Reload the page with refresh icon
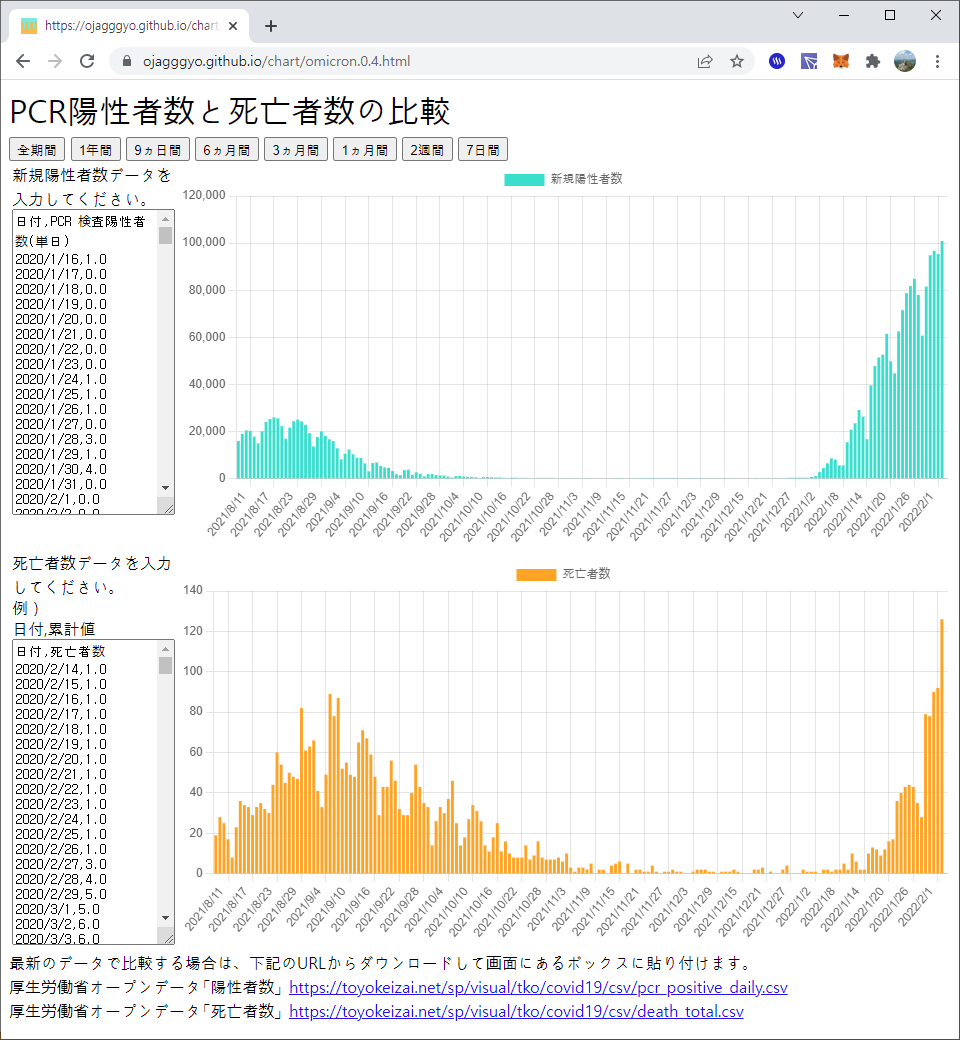 click(x=87, y=62)
